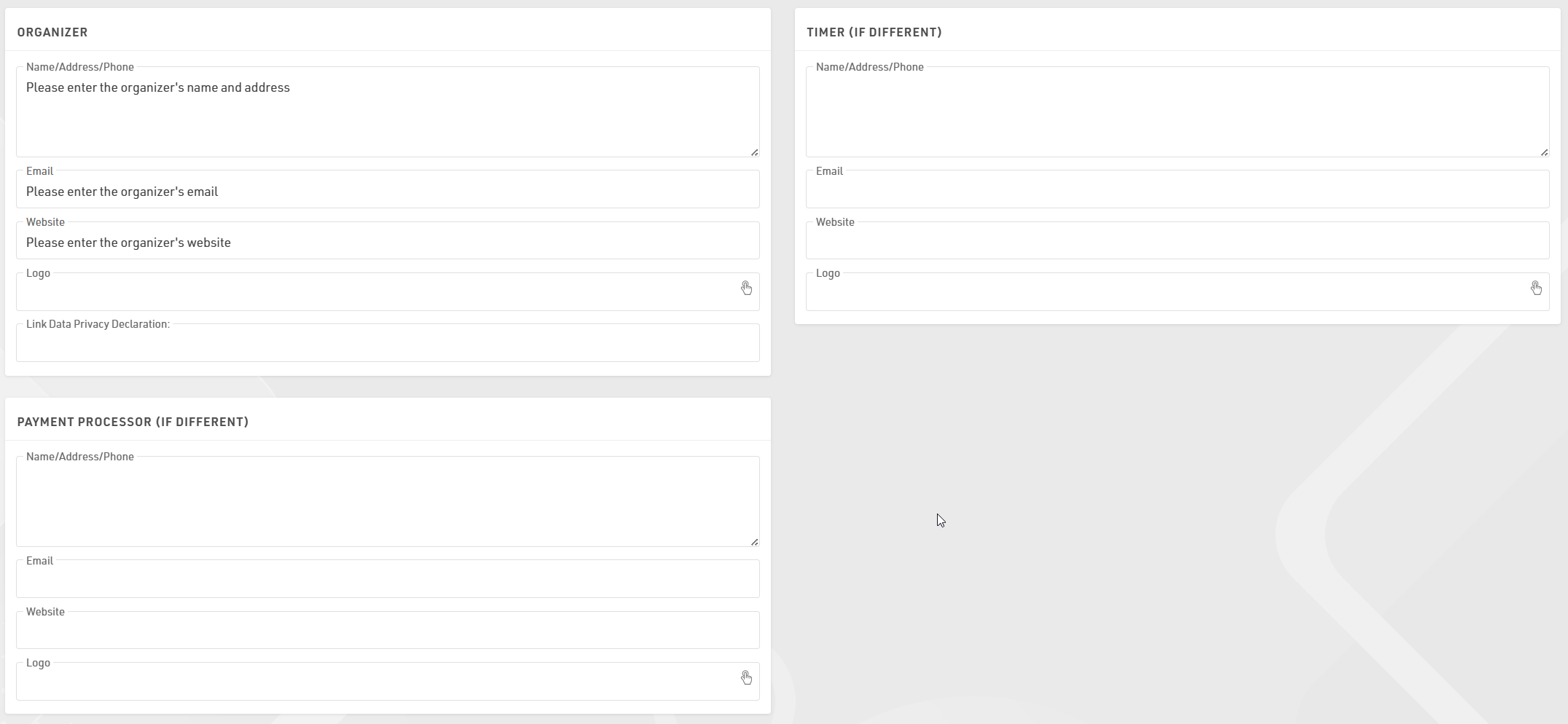Click the Payment Processor logo upload icon
The image size is (1568, 724).
tap(746, 678)
